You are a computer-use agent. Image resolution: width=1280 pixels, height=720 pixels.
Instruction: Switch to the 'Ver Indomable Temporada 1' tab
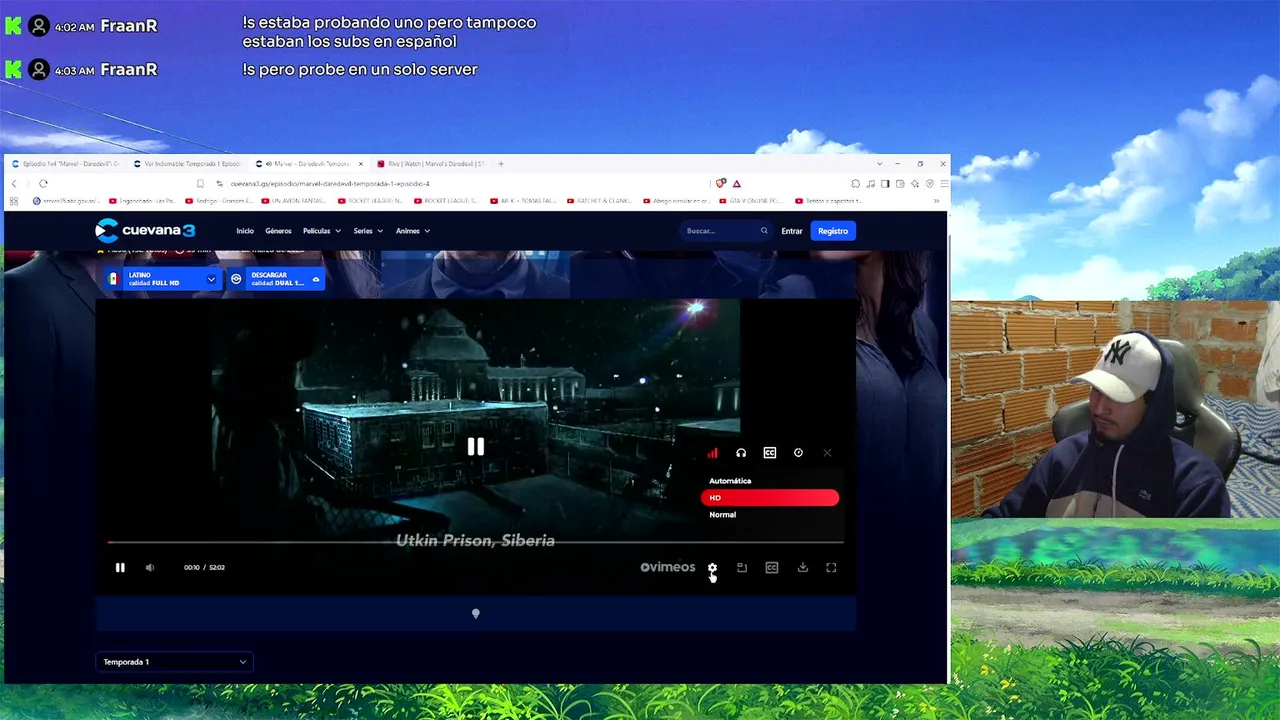[187, 164]
